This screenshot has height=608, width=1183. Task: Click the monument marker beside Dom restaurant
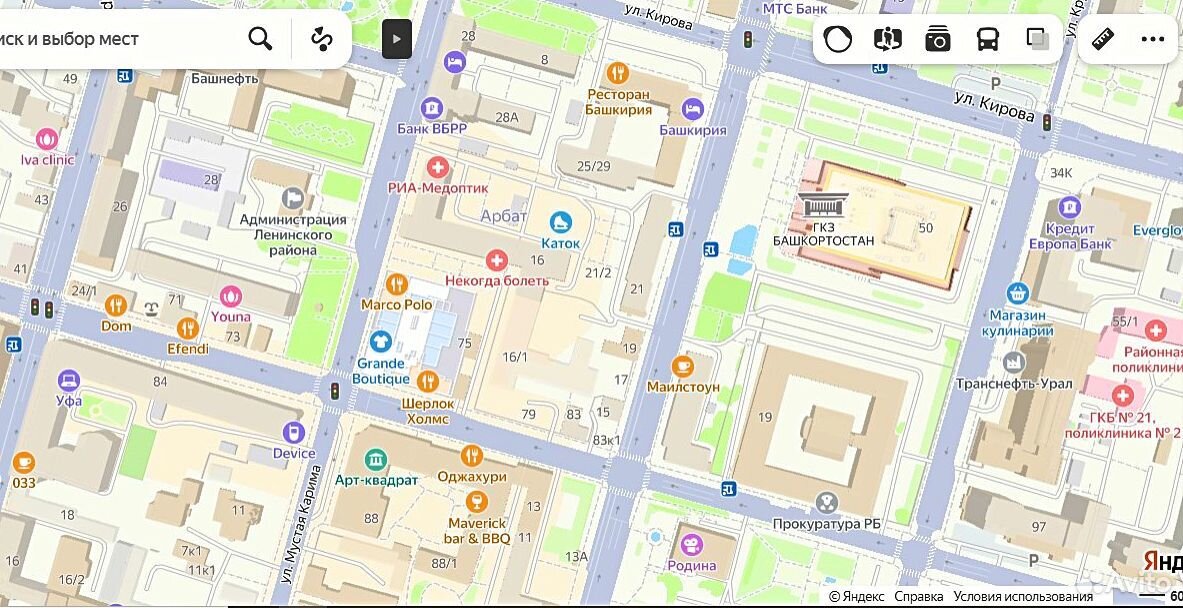(x=150, y=307)
